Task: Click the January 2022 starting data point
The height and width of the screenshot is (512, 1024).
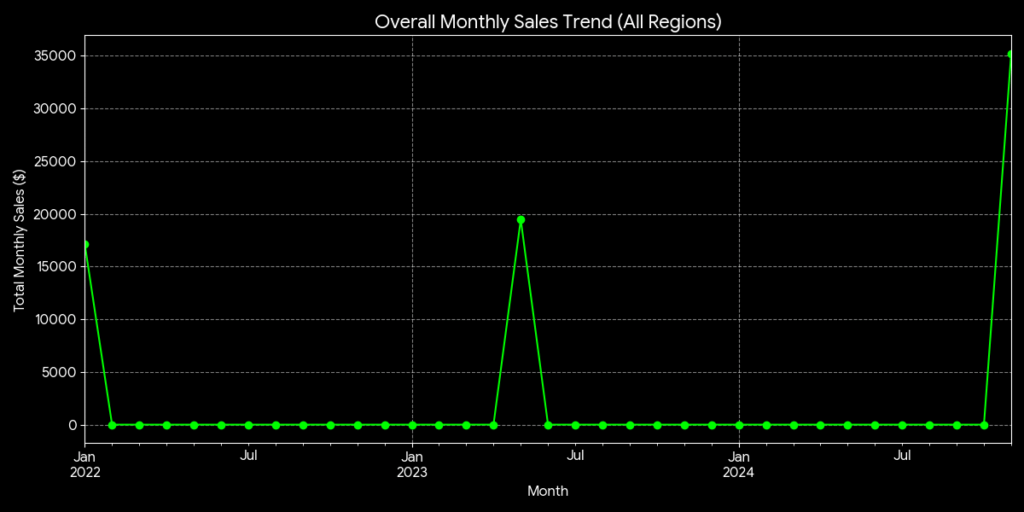Action: click(85, 244)
